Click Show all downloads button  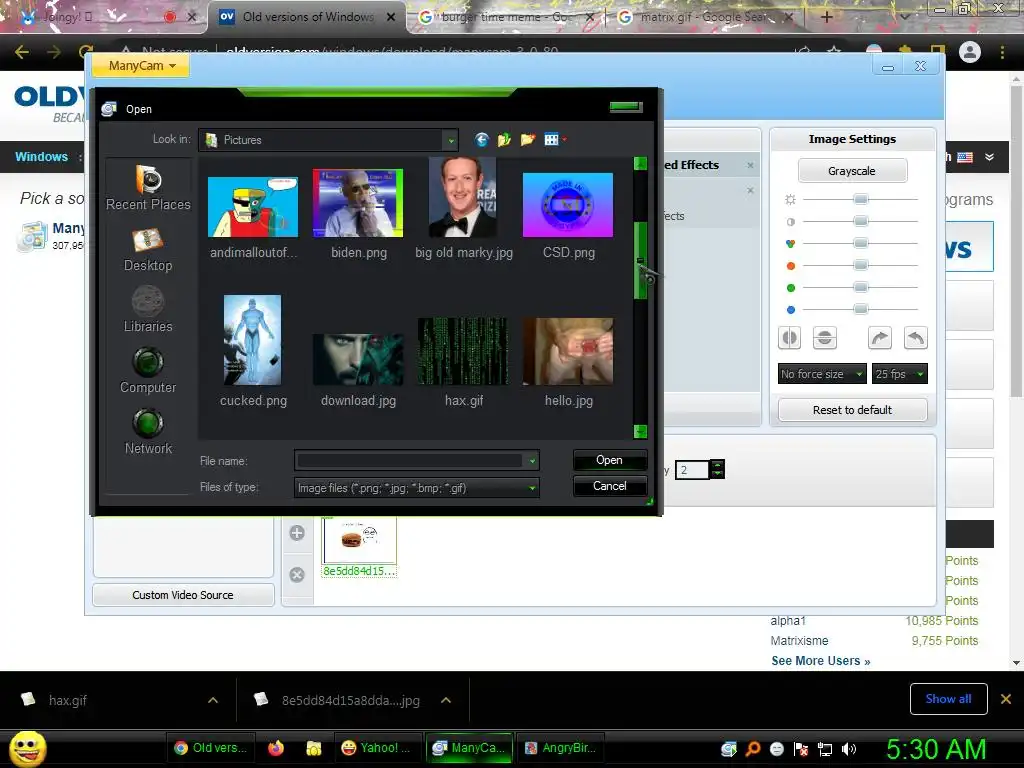(x=948, y=699)
